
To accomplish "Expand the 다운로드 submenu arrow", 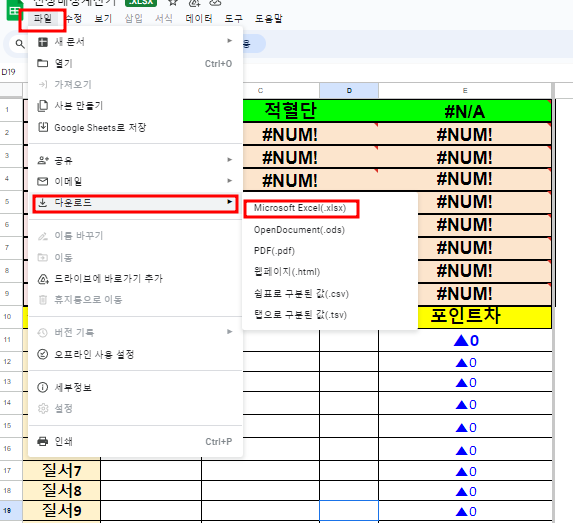I will pyautogui.click(x=229, y=202).
